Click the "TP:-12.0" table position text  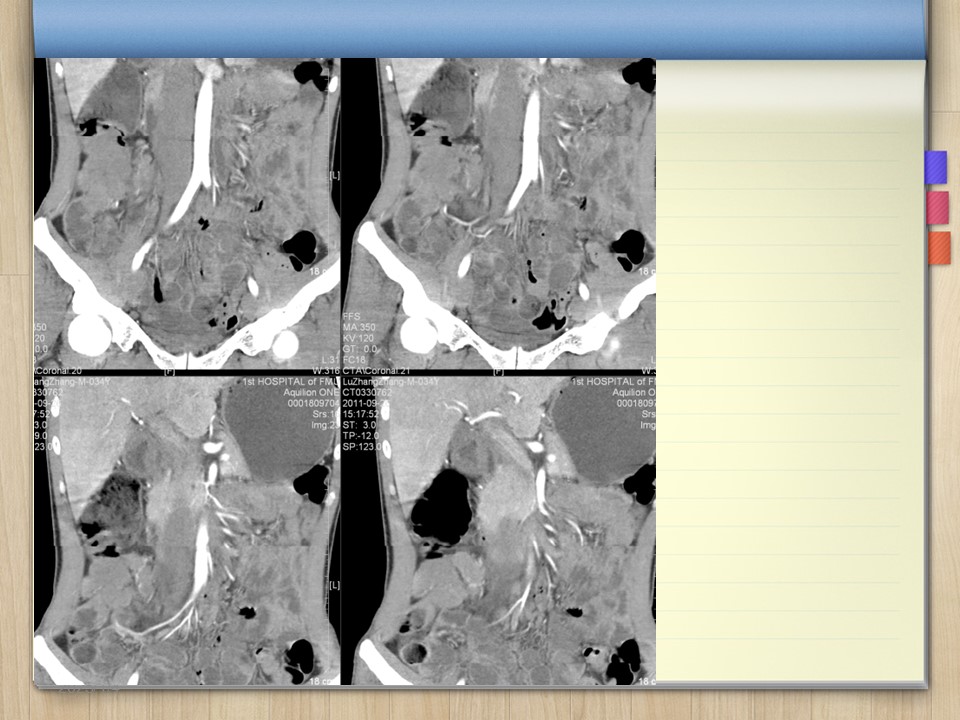click(x=361, y=435)
